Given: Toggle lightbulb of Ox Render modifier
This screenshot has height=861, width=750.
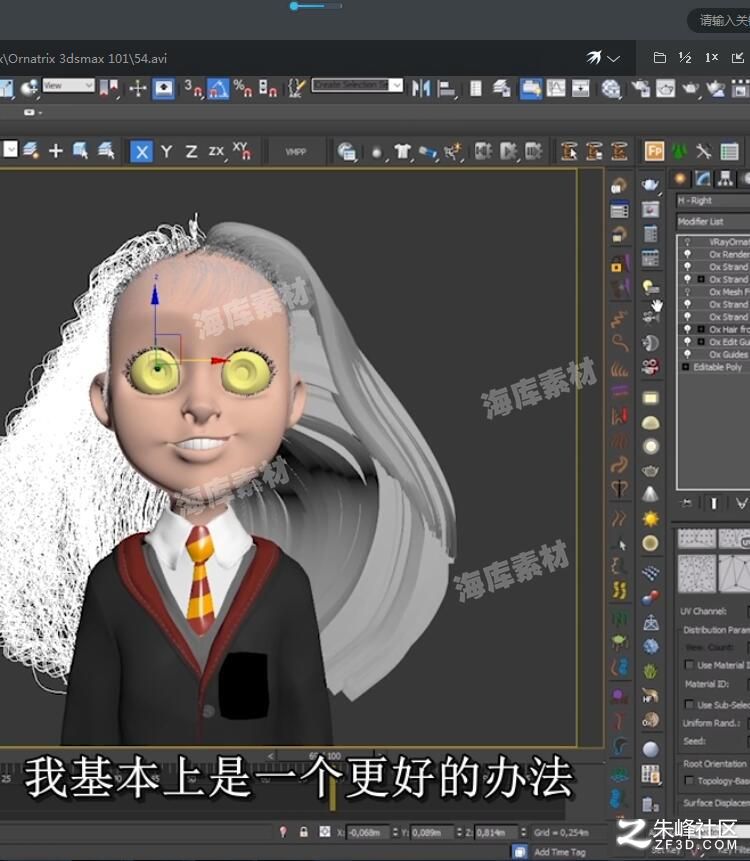Looking at the screenshot, I should (x=687, y=254).
